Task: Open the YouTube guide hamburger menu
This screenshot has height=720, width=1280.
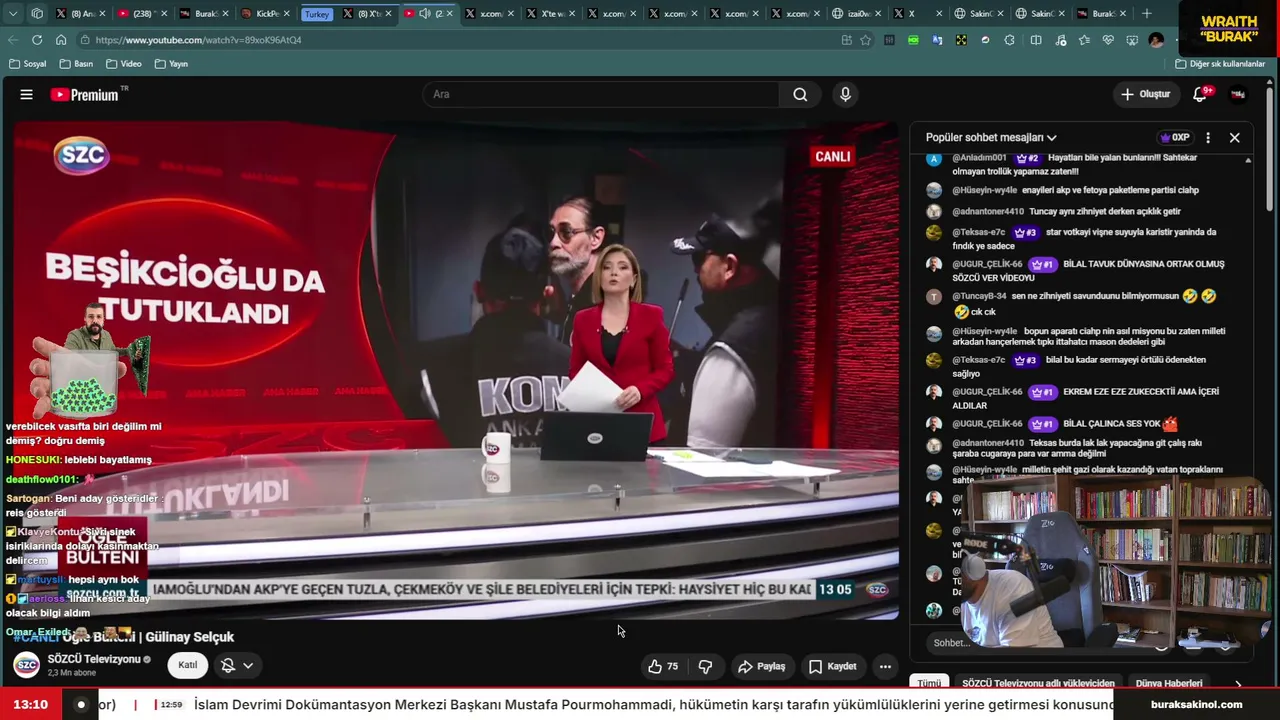Action: click(x=27, y=94)
